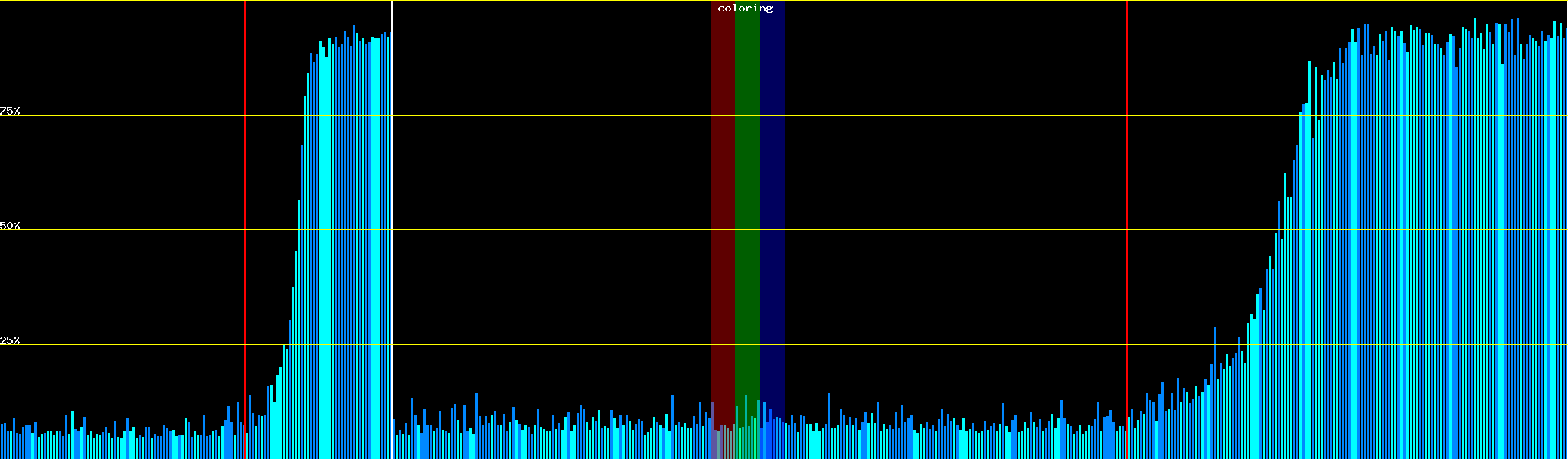1568x459 pixels.
Task: Click the tallest bar in the right plateau
Action: pos(1475,237)
